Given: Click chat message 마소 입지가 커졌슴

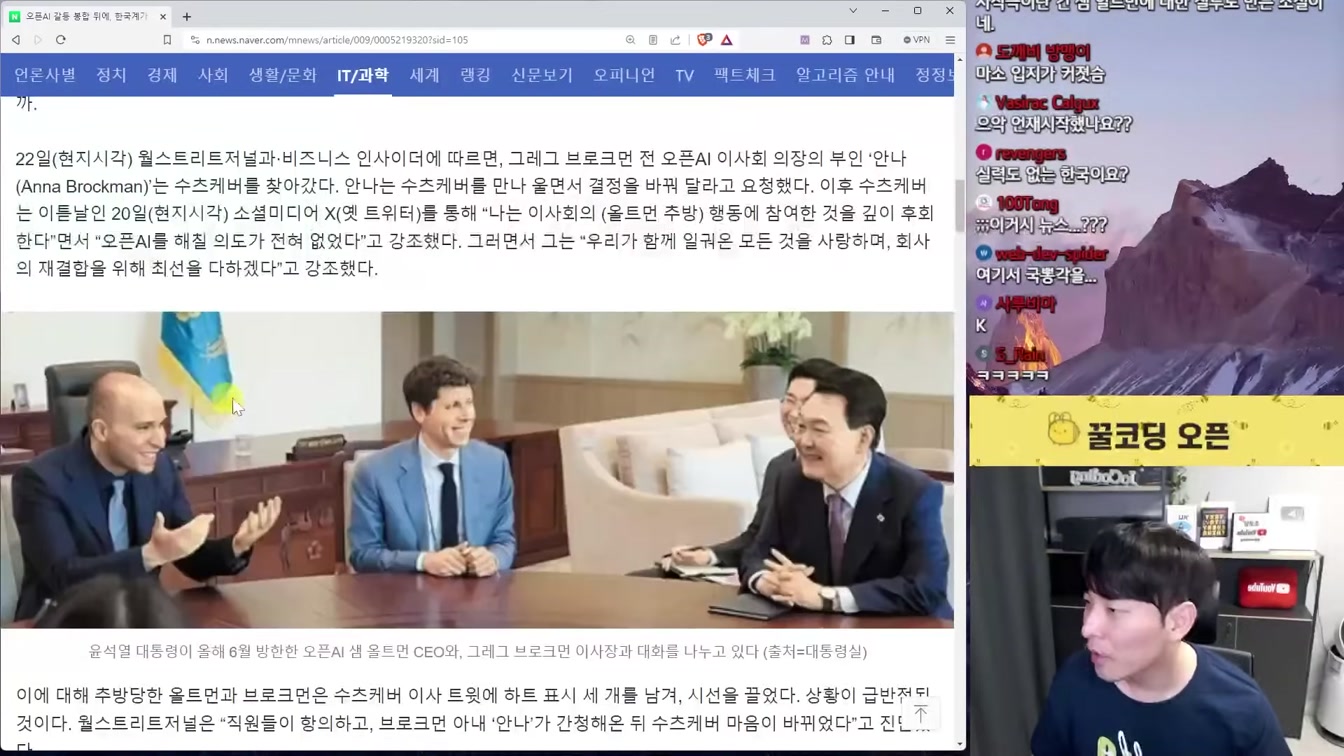Looking at the screenshot, I should tap(1040, 74).
